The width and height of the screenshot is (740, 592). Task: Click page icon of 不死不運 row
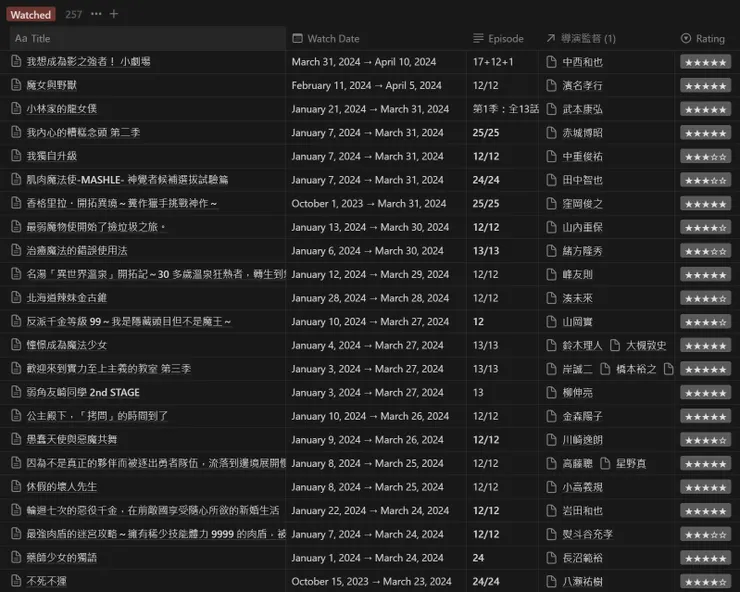coord(17,581)
